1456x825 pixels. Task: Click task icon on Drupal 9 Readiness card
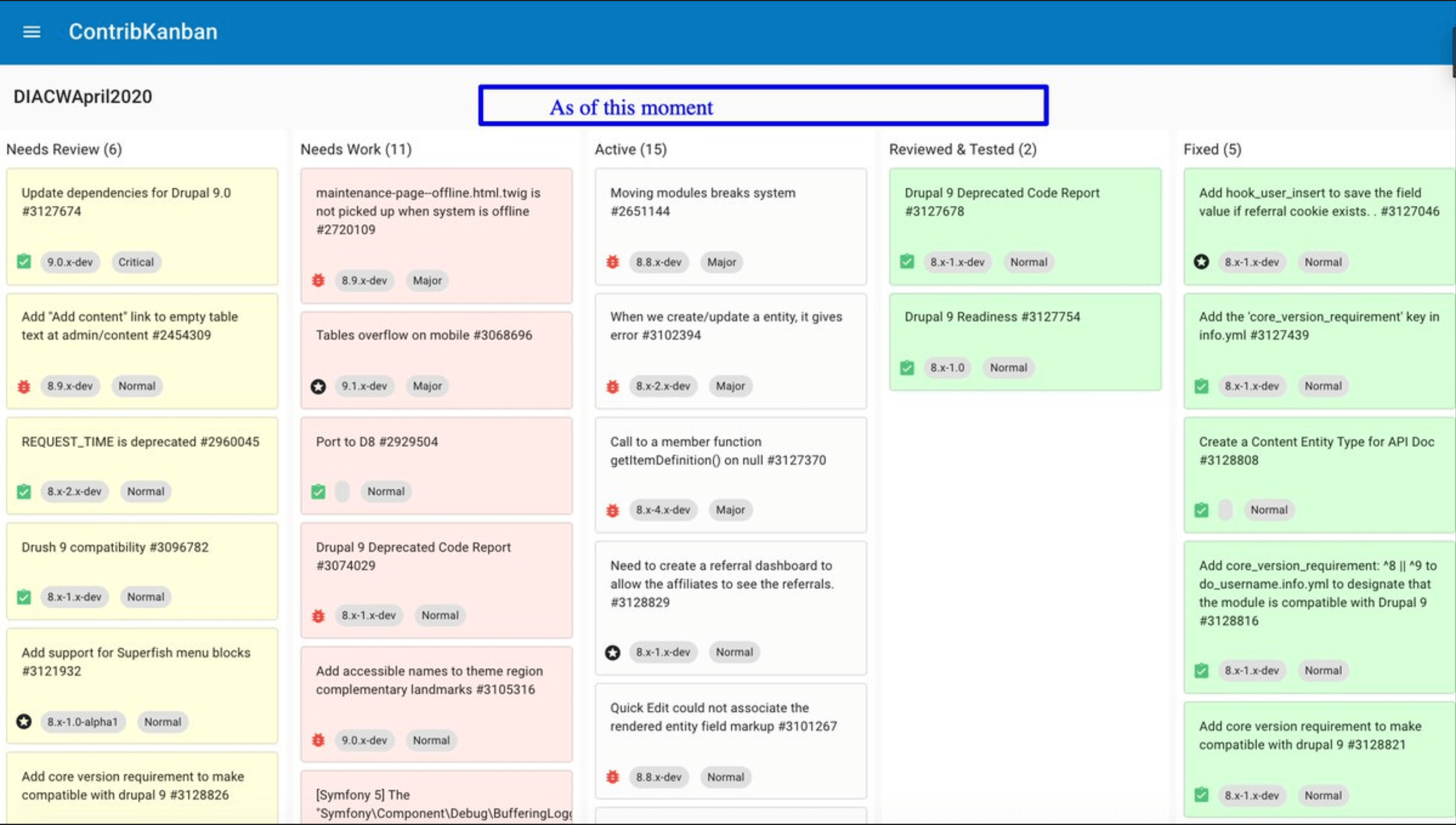click(x=907, y=368)
